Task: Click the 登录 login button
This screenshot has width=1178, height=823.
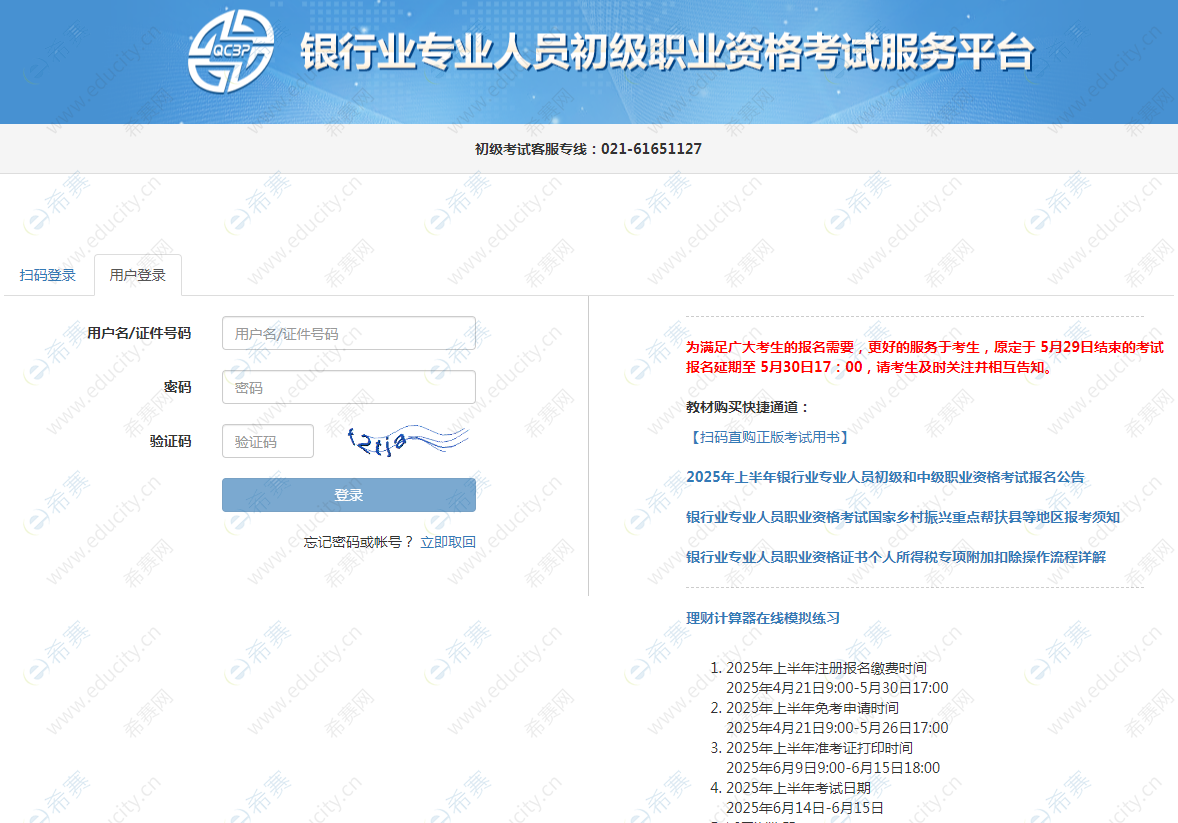Action: pos(349,495)
